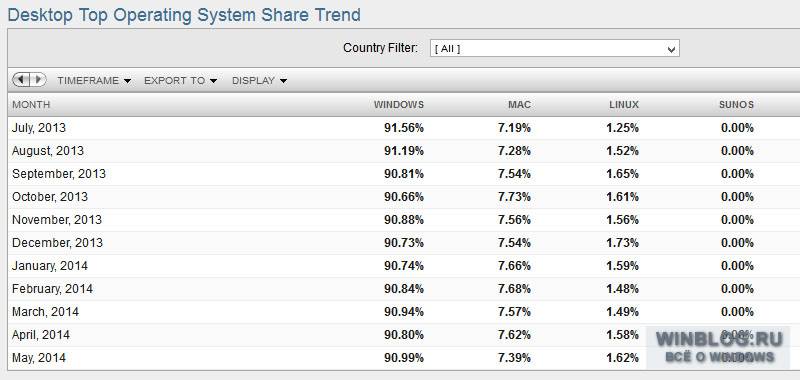This screenshot has width=800, height=380.
Task: Sort by the SUNOS column header
Action: point(736,105)
